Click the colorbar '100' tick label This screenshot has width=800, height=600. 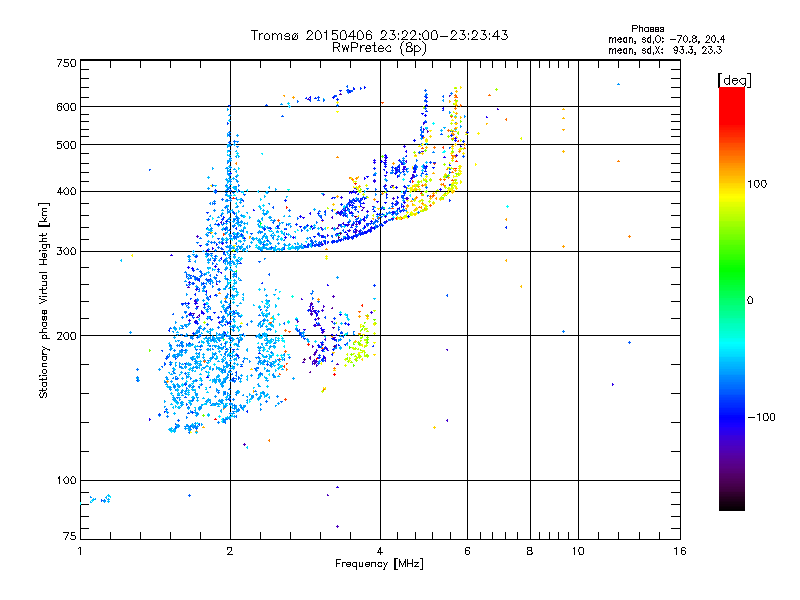click(x=757, y=184)
